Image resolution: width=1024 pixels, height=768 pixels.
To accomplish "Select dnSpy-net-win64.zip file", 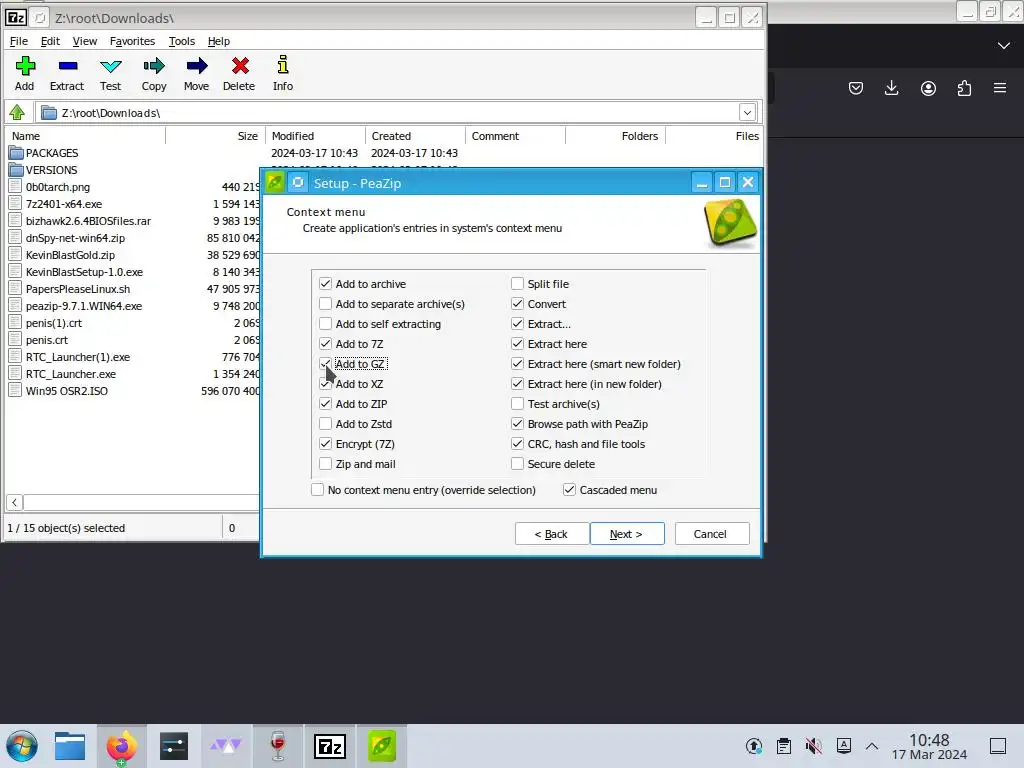I will point(75,238).
